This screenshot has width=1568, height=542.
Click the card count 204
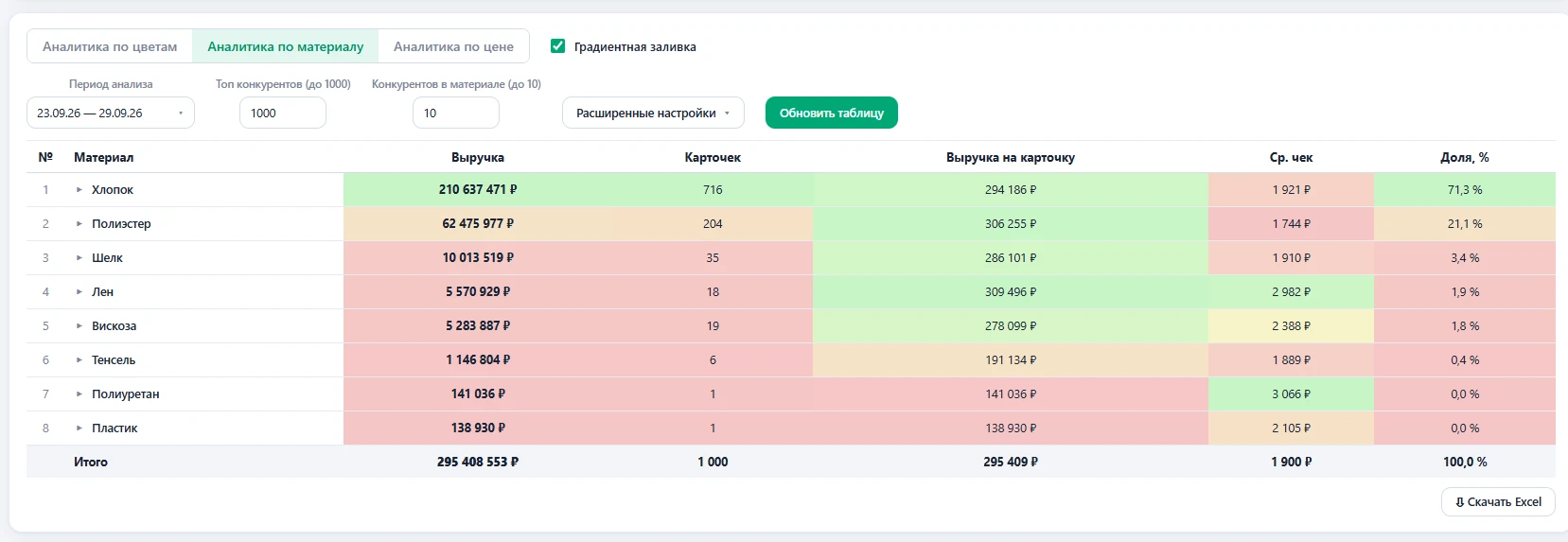(x=713, y=224)
